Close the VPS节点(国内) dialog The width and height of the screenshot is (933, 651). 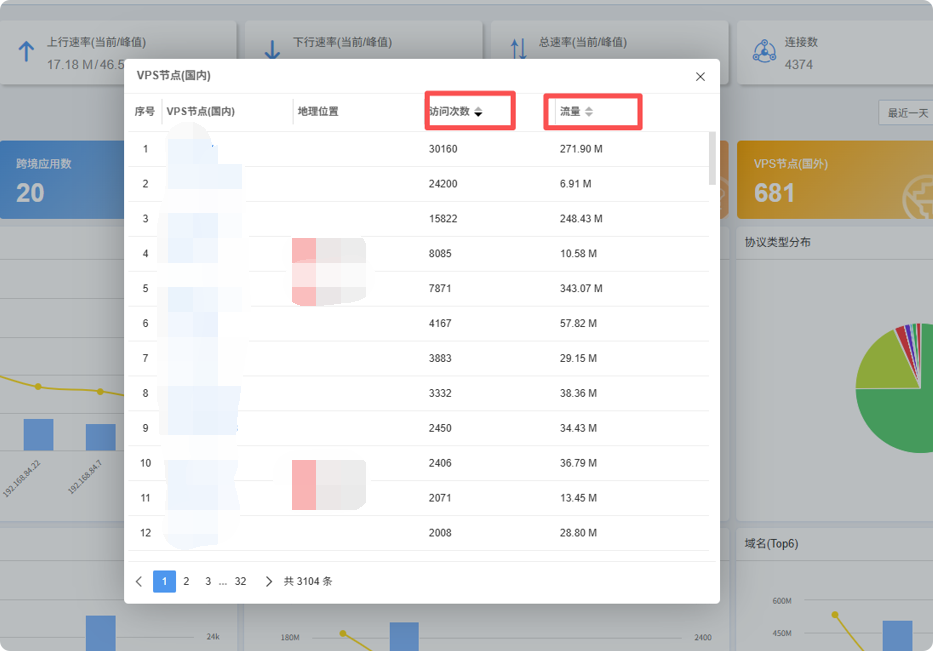(700, 77)
